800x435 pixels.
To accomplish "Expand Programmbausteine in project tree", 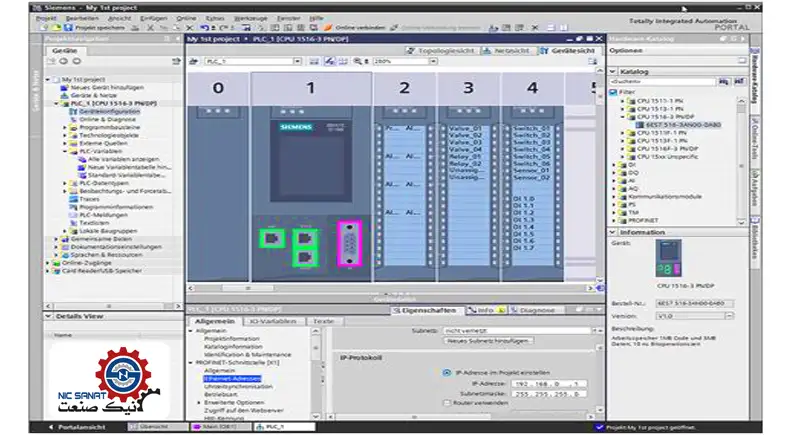I will pyautogui.click(x=65, y=127).
